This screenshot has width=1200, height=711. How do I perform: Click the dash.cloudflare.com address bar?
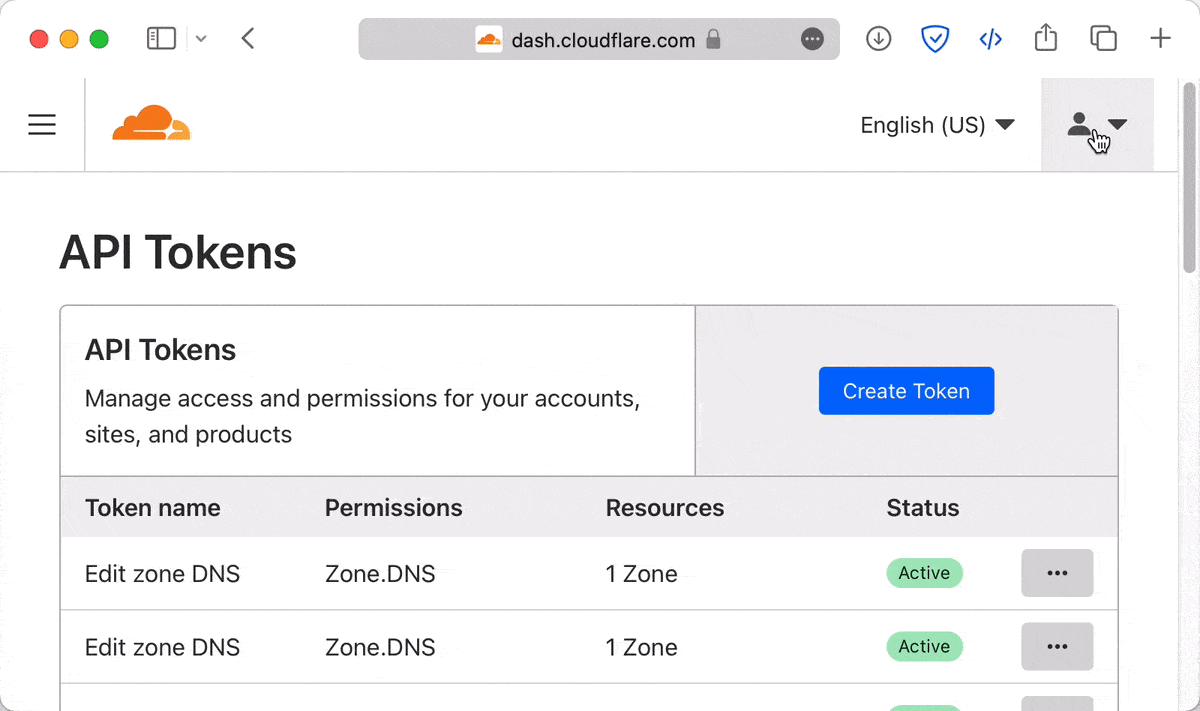coord(599,39)
